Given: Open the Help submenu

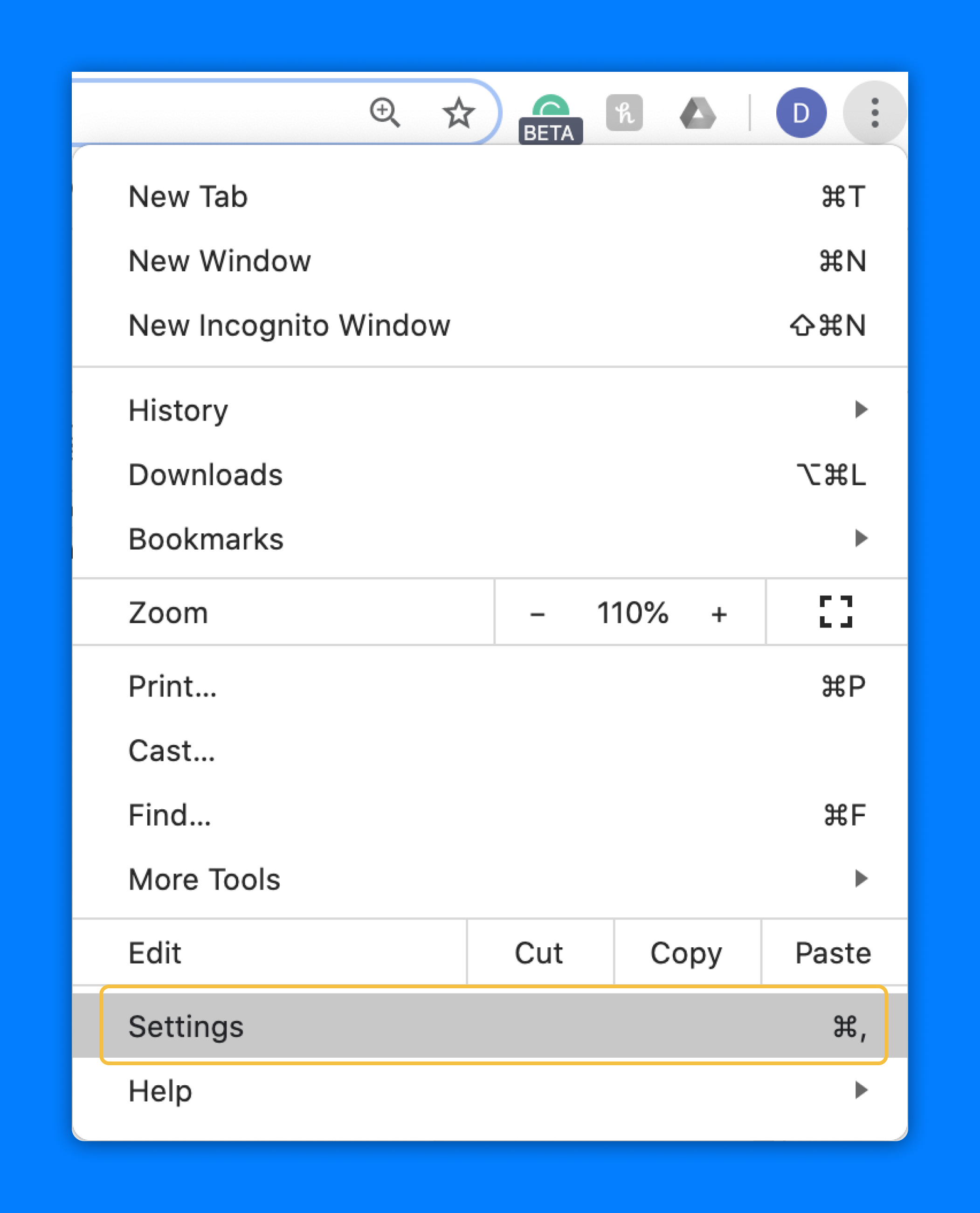Looking at the screenshot, I should point(160,1090).
